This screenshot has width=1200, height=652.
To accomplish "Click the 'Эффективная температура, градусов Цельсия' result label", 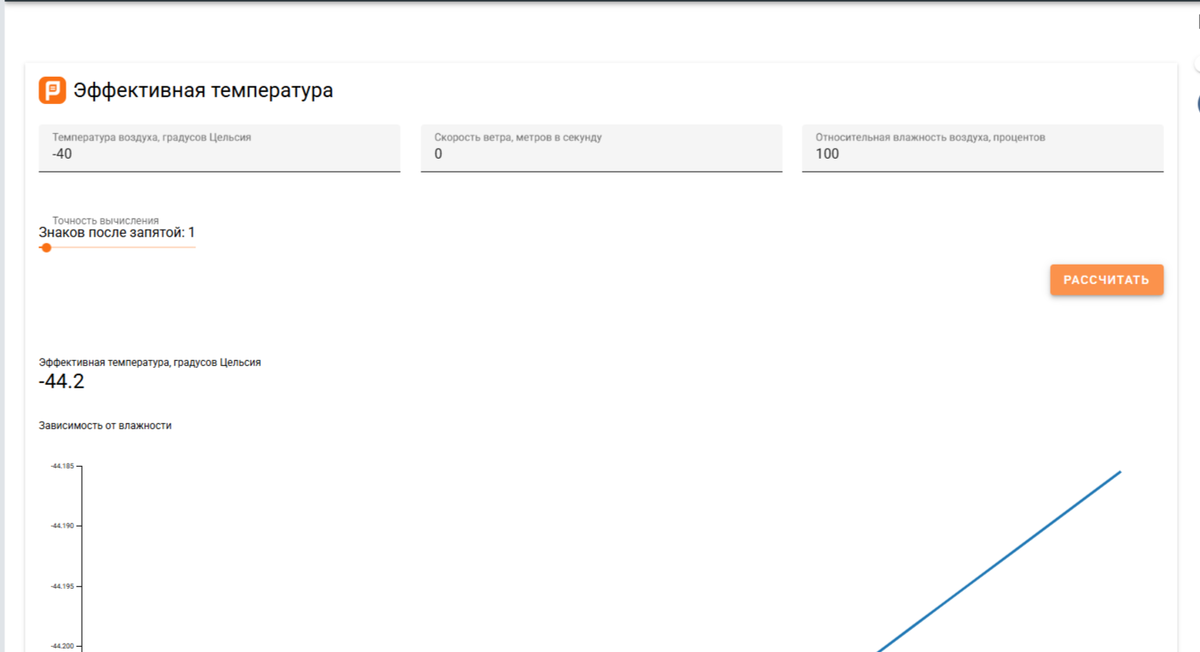I will tap(150, 362).
